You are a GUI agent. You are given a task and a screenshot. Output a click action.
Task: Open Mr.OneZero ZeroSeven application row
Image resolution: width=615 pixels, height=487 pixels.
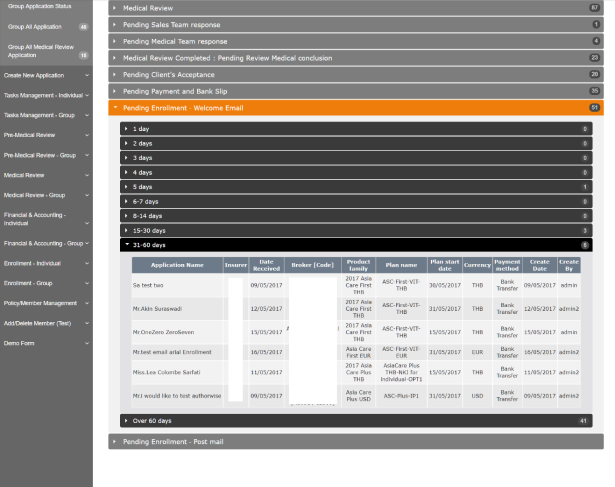click(356, 332)
